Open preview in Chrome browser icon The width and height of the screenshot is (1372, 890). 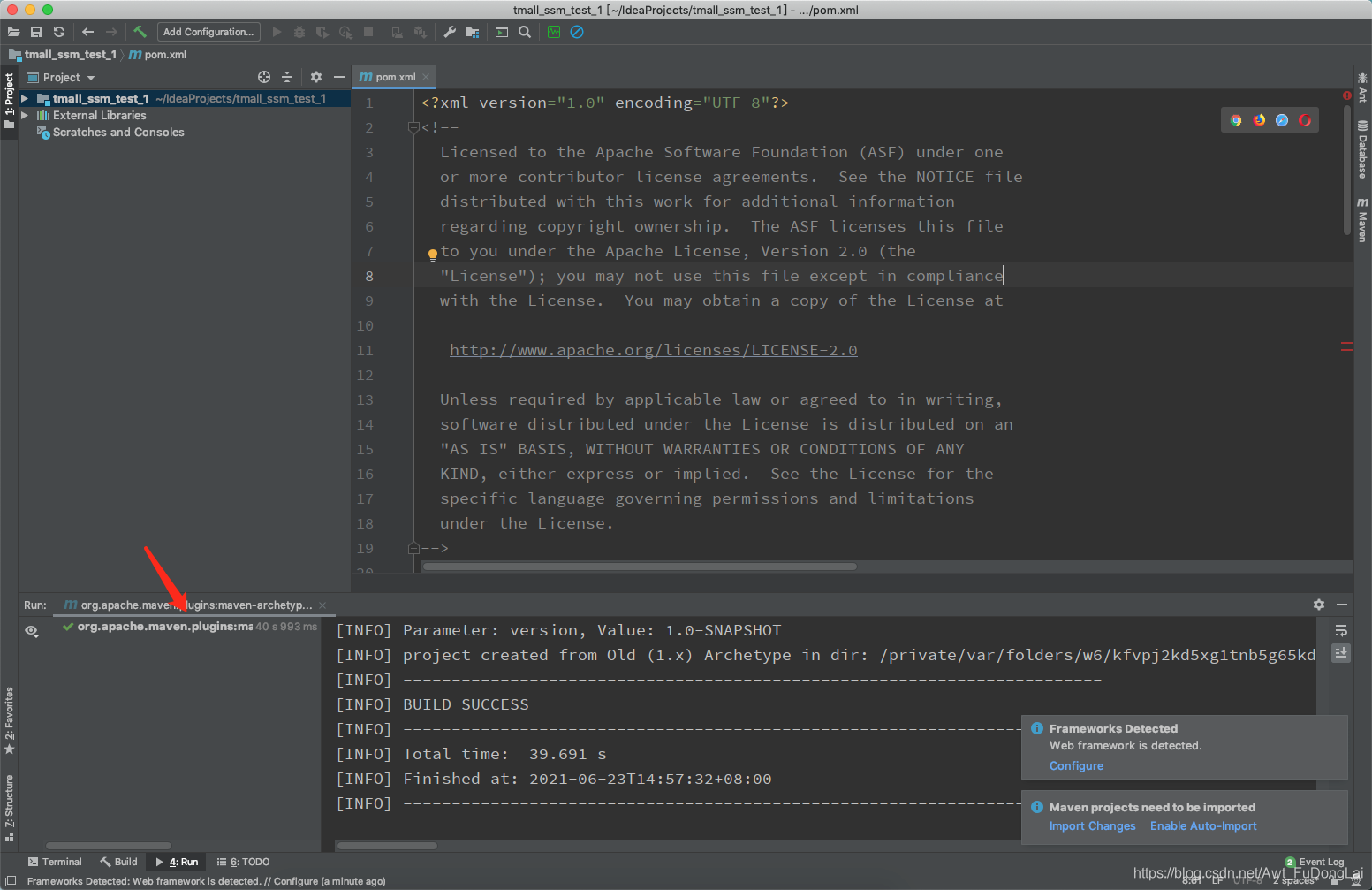[1236, 120]
